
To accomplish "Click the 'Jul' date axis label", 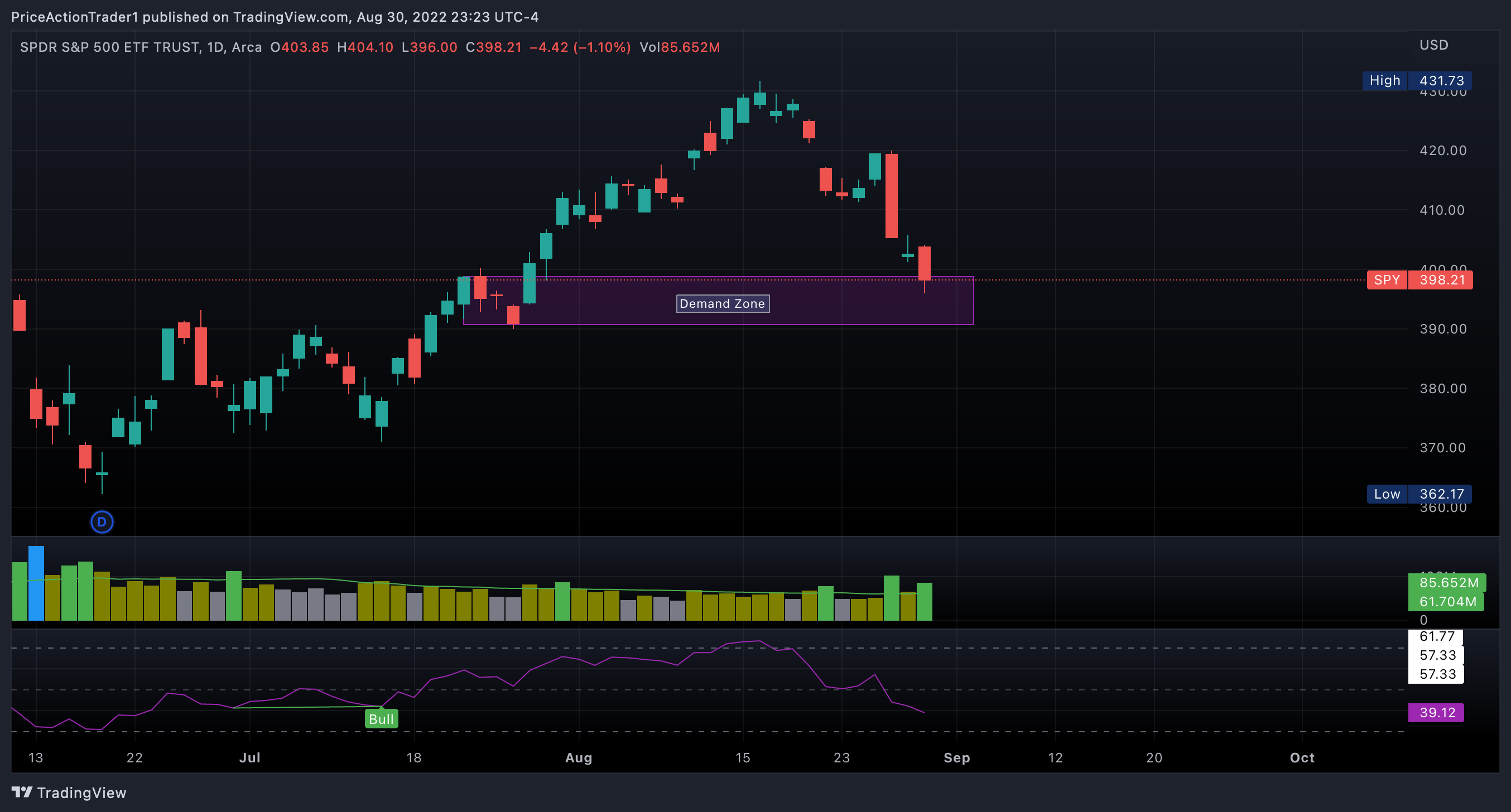I will tap(250, 757).
